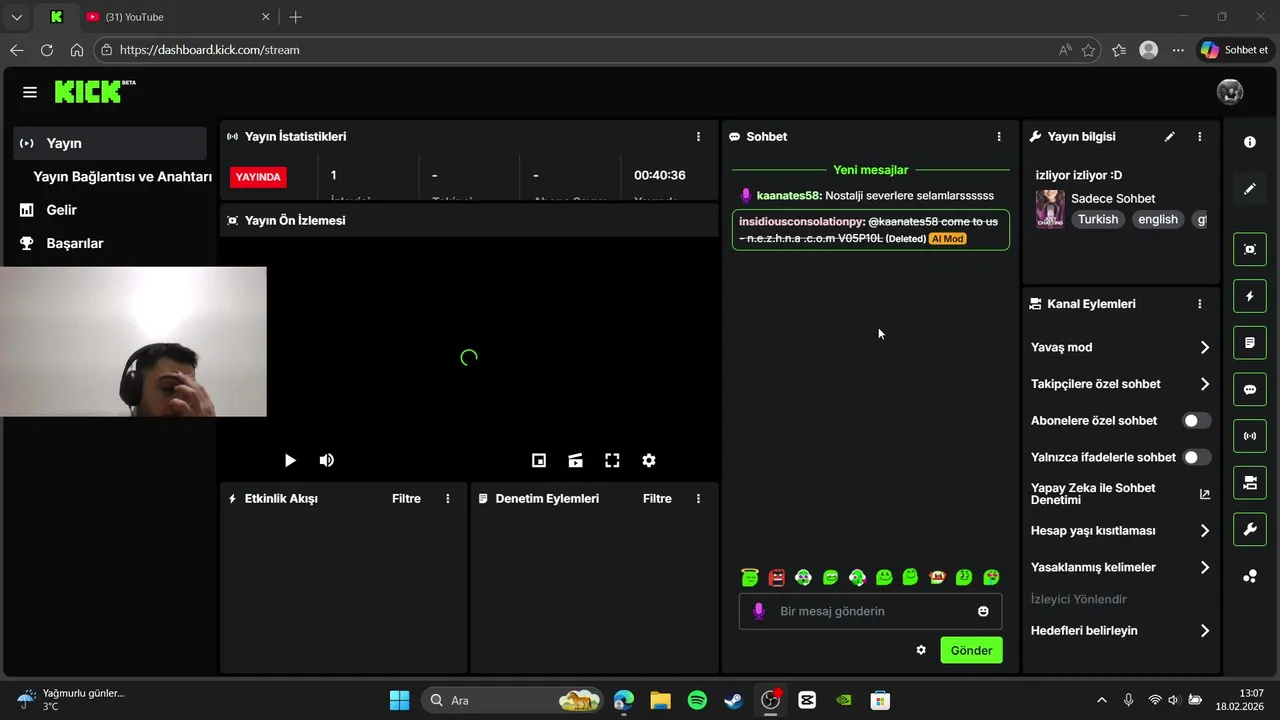Open the Kanal Eylemleri three-dot menu

(1200, 304)
